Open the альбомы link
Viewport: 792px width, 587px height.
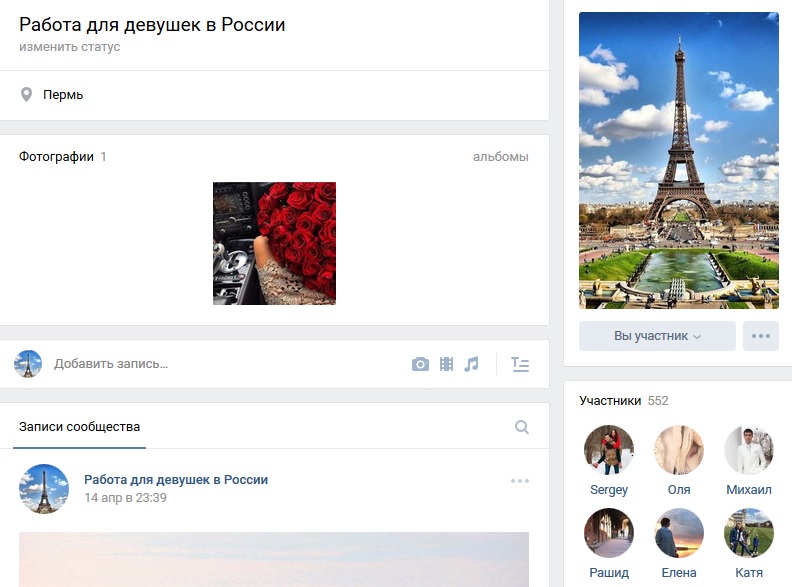point(501,157)
